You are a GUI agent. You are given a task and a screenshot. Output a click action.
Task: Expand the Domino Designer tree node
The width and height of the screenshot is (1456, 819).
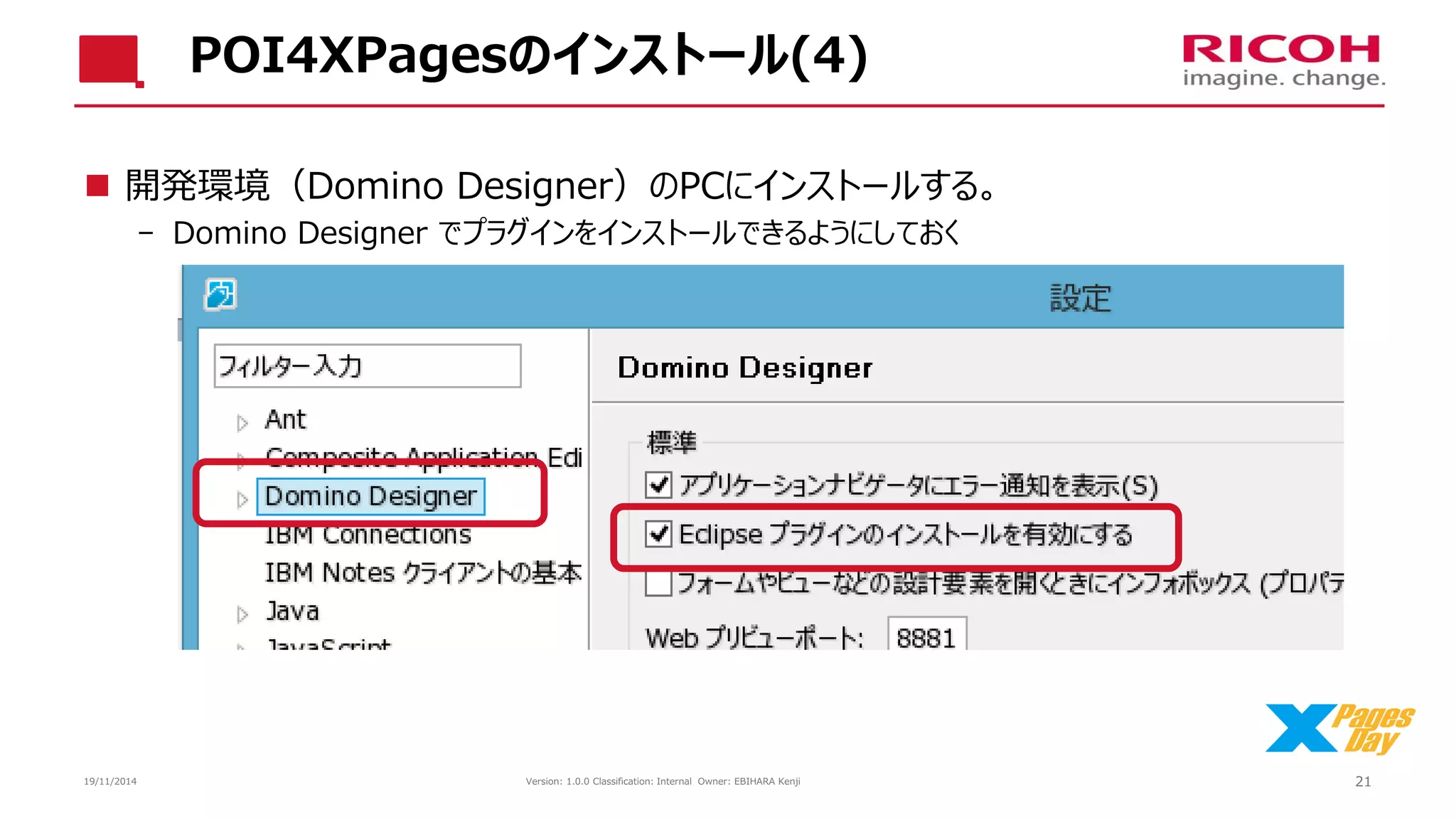point(242,500)
